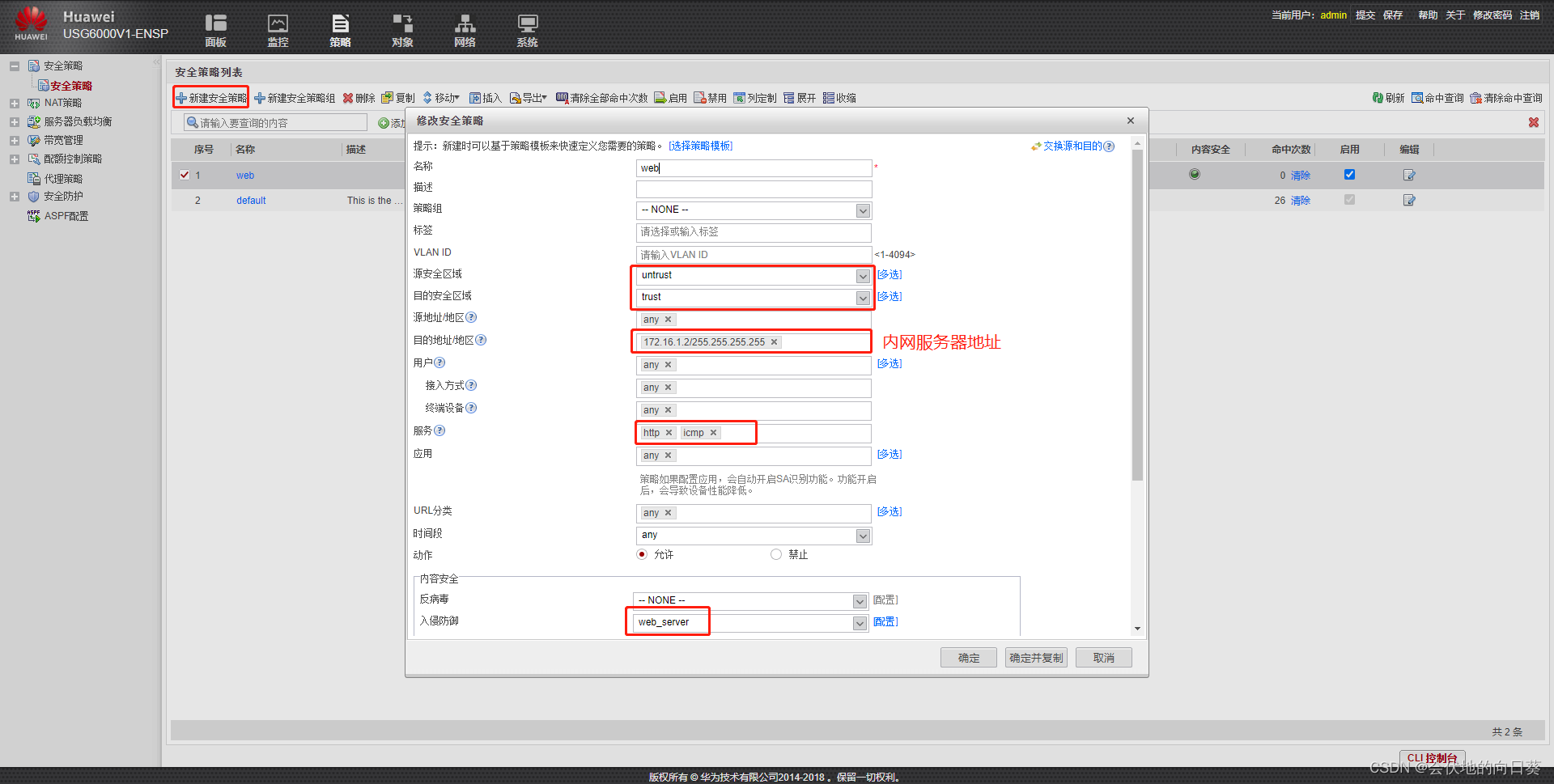Click the 新建安全策略 create policy icon
This screenshot has height=784, width=1554.
tap(210, 97)
